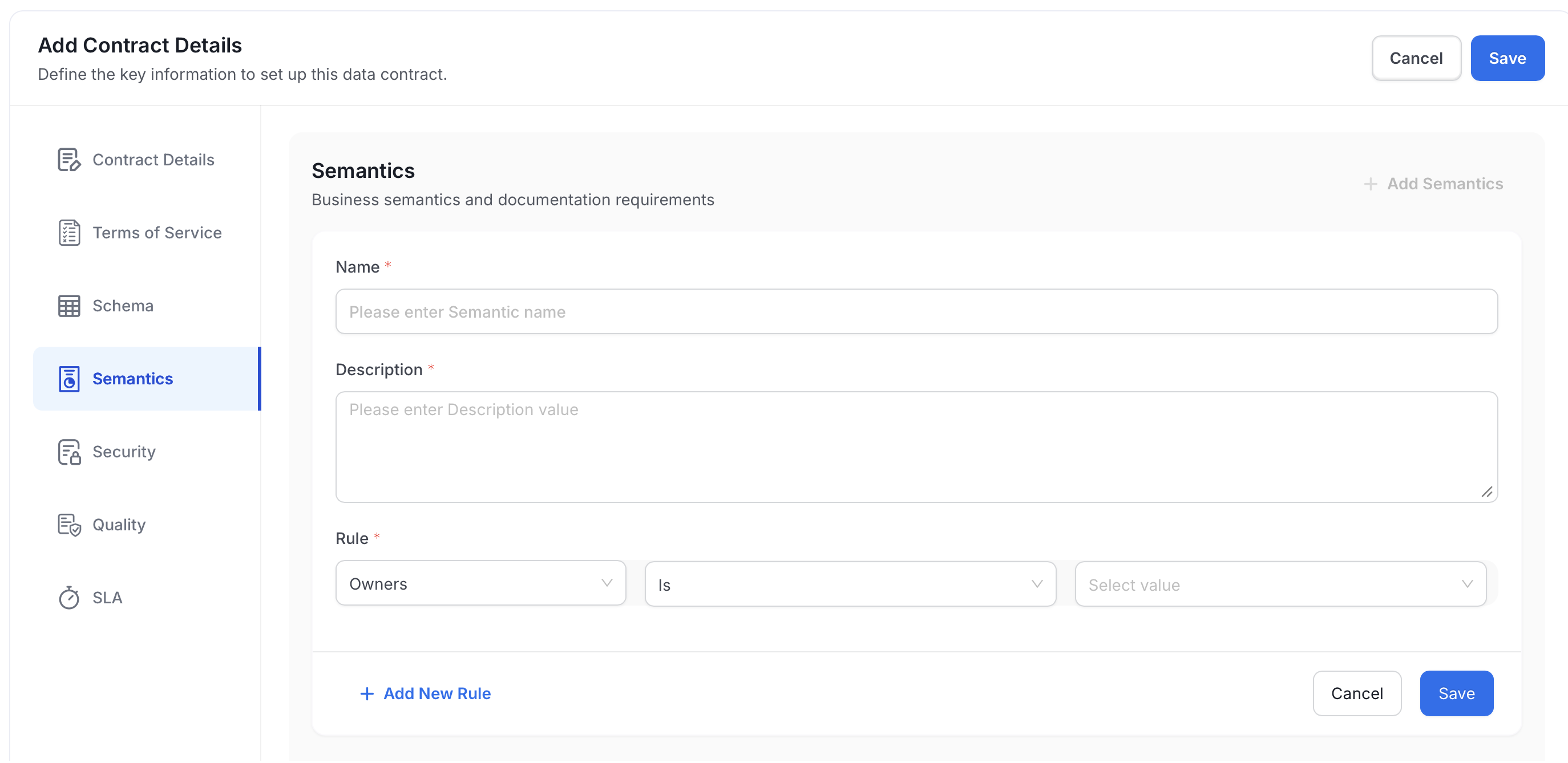Click into the Description text area

pyautogui.click(x=916, y=447)
